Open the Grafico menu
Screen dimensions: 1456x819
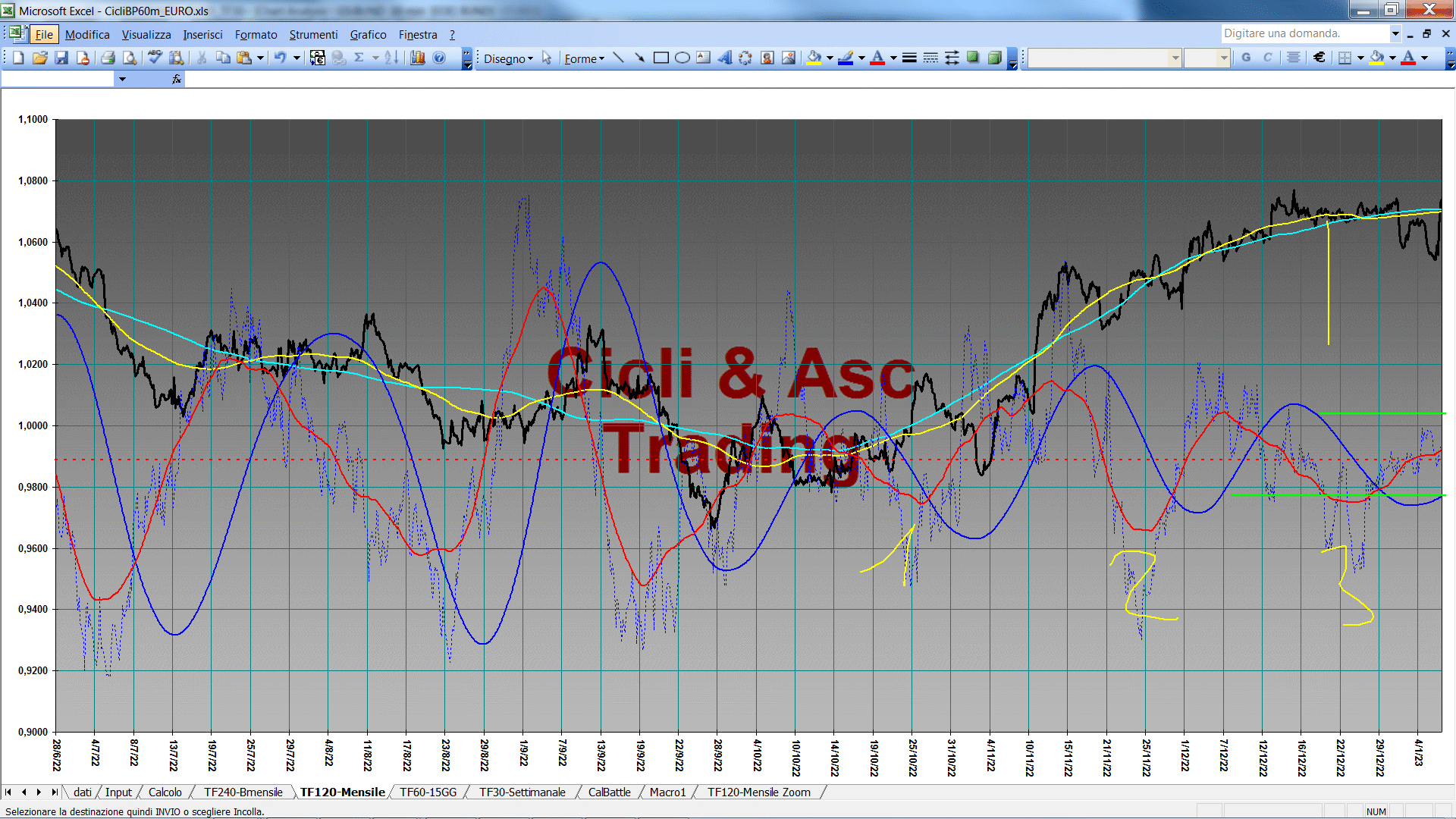pos(368,34)
